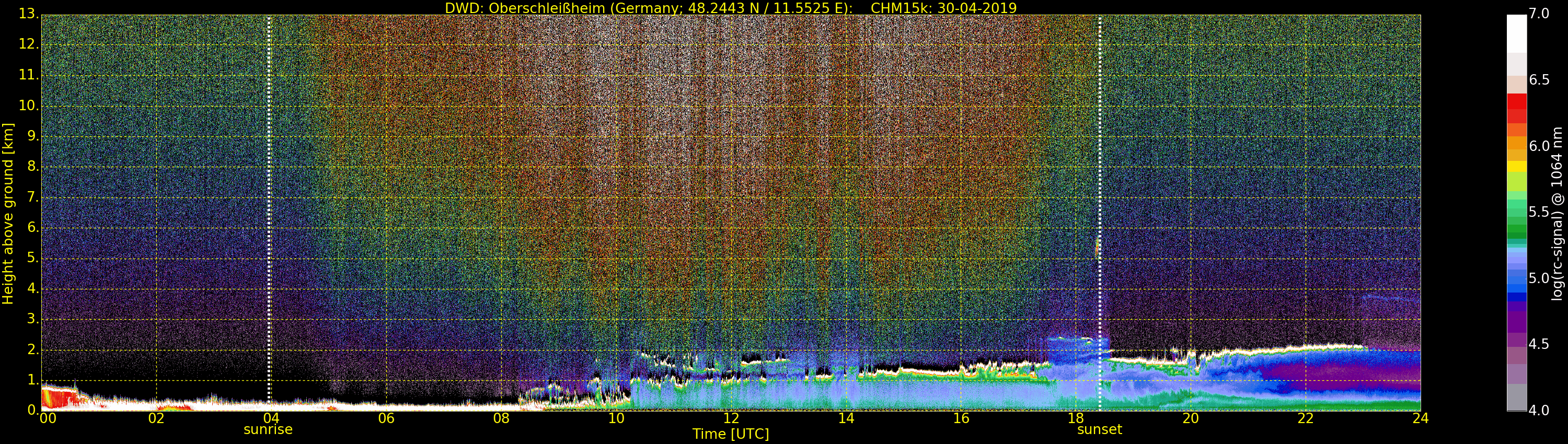Image resolution: width=1568 pixels, height=444 pixels.
Task: Click the white dotted sunrise line
Action: point(269,213)
